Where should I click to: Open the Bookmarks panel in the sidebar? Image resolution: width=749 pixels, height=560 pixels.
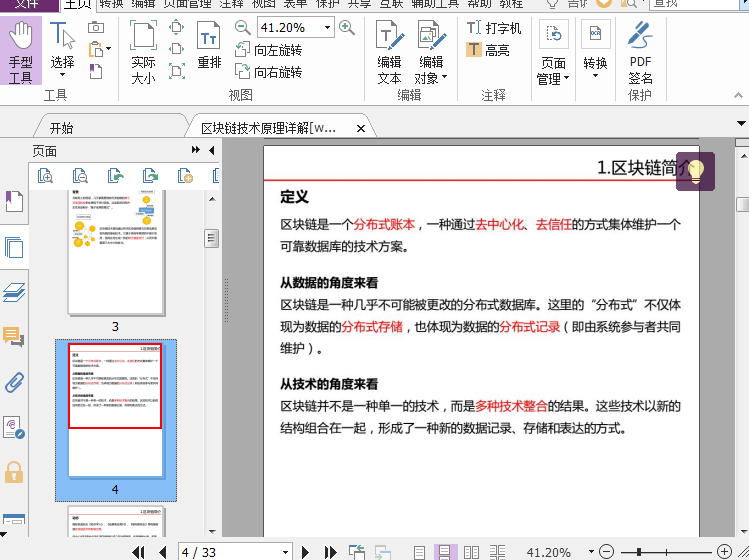click(x=14, y=201)
